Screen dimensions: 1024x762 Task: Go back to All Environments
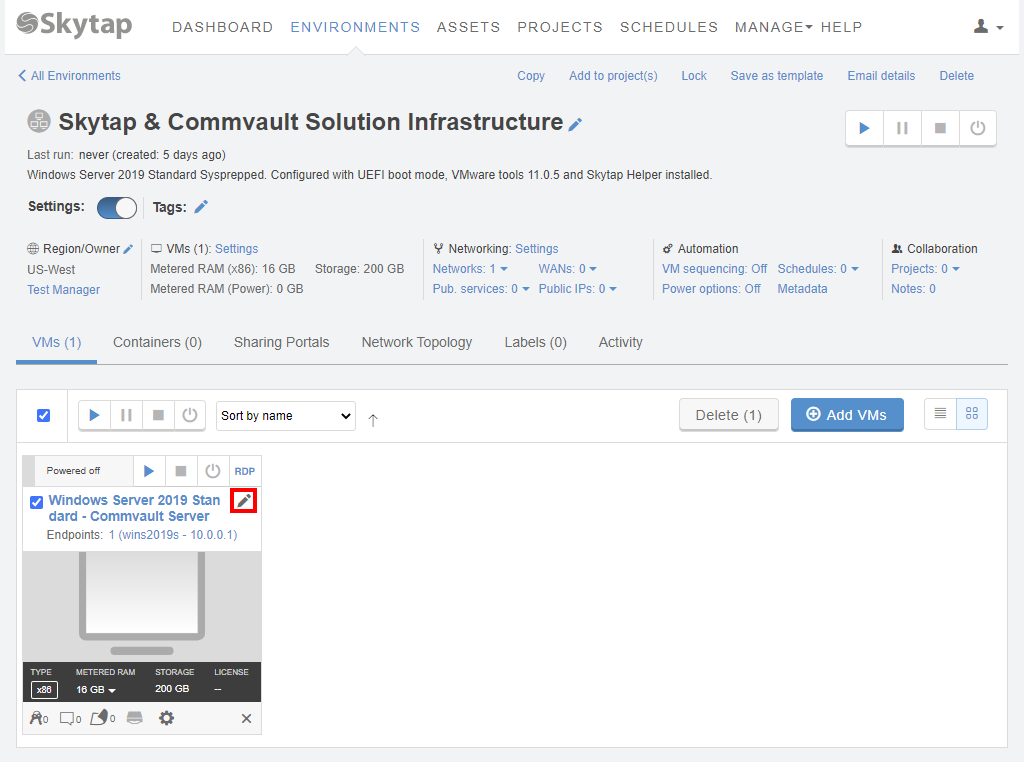(69, 76)
